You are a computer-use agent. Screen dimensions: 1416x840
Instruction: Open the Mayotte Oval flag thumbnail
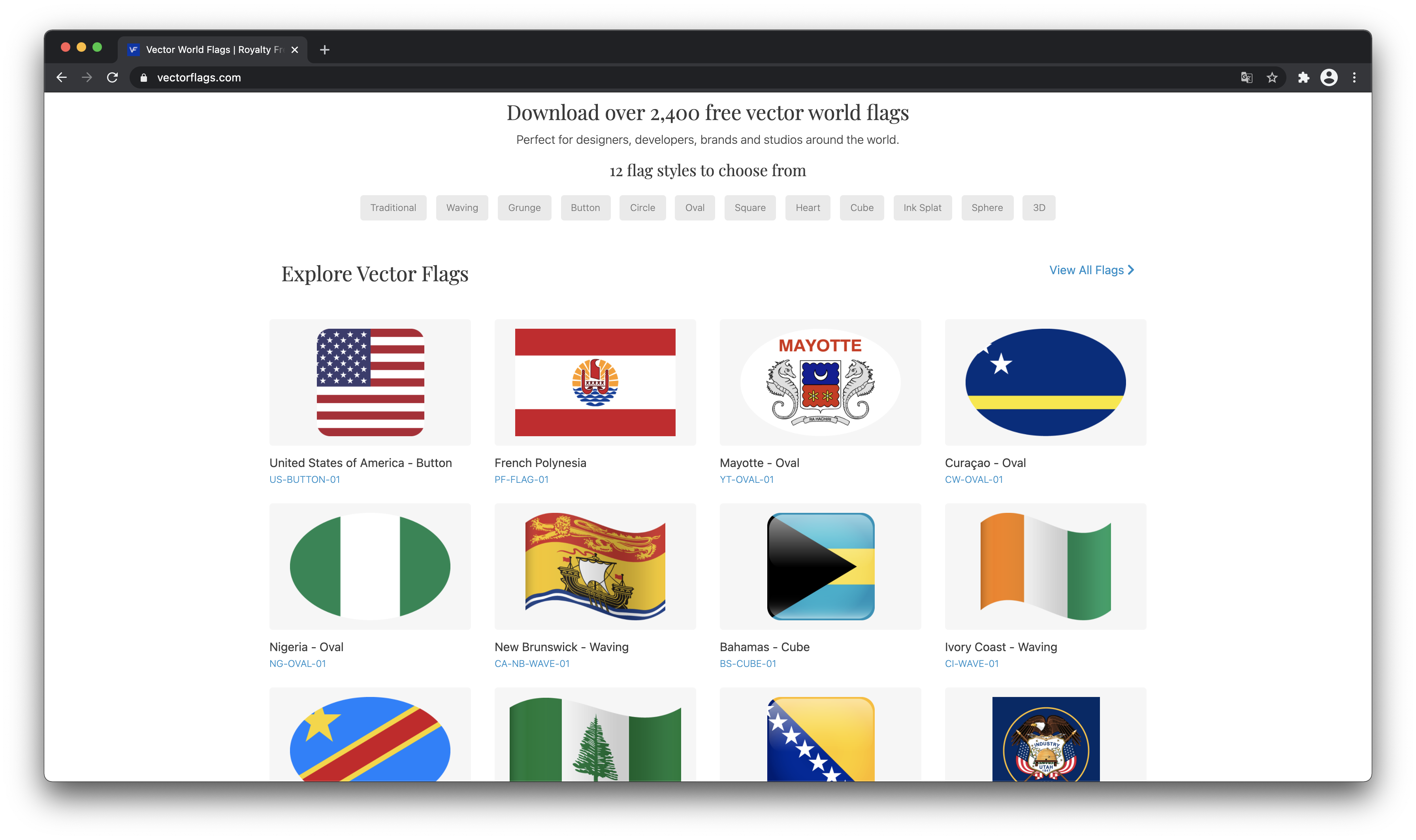(819, 382)
